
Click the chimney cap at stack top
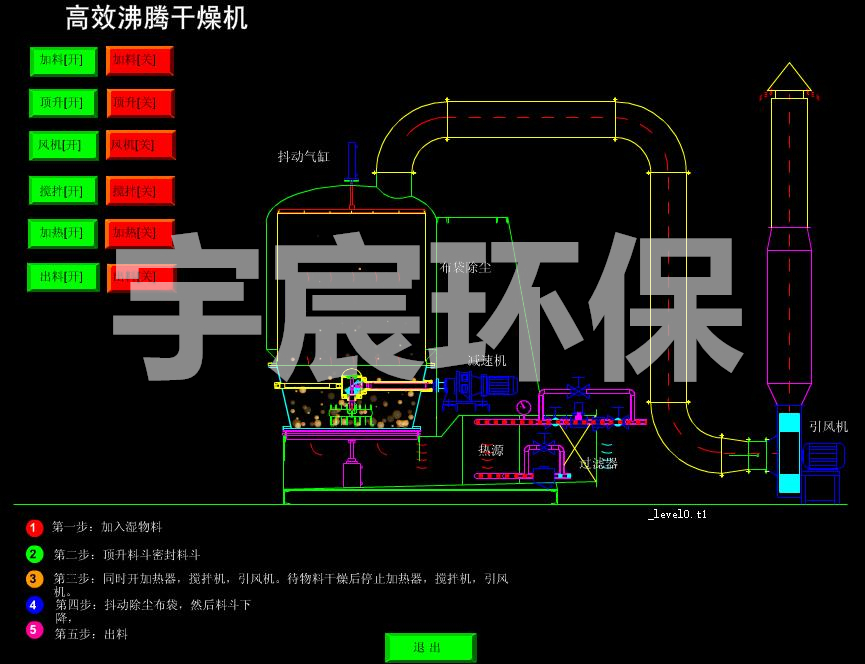point(789,79)
